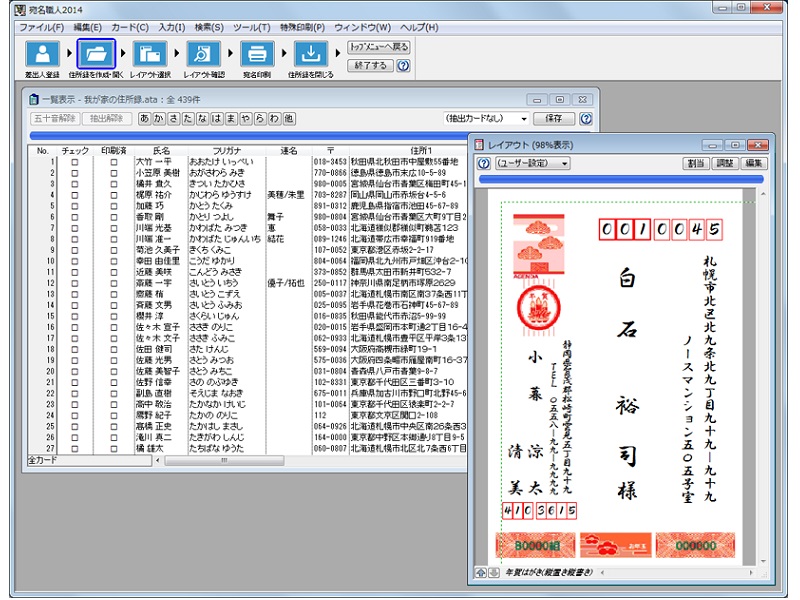The image size is (800, 600).
Task: Click the 編集 button in Layout window
Action: 753,163
